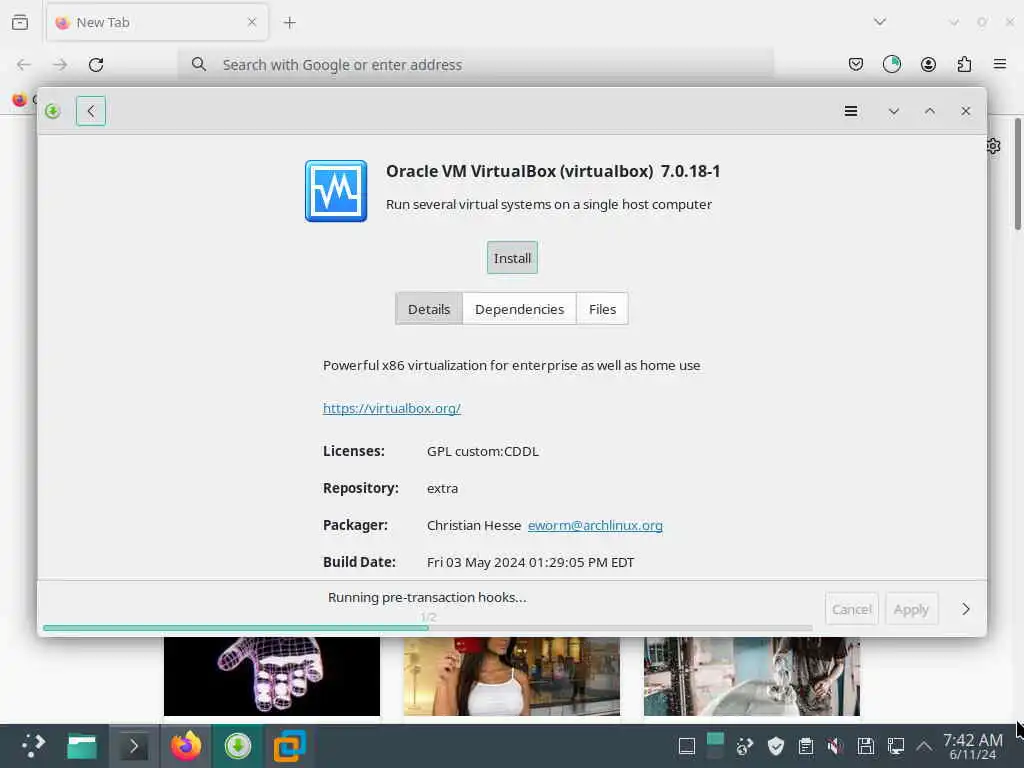Open the terminal from the taskbar
1024x768 pixels.
(x=133, y=746)
